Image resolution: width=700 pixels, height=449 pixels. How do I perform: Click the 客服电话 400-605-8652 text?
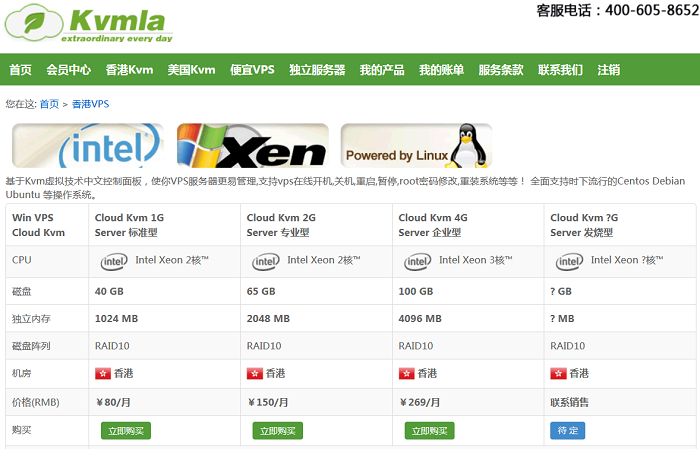click(x=618, y=10)
